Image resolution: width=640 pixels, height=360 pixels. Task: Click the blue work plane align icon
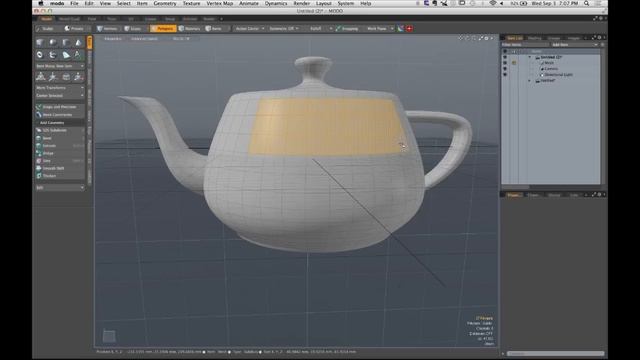pyautogui.click(x=401, y=29)
